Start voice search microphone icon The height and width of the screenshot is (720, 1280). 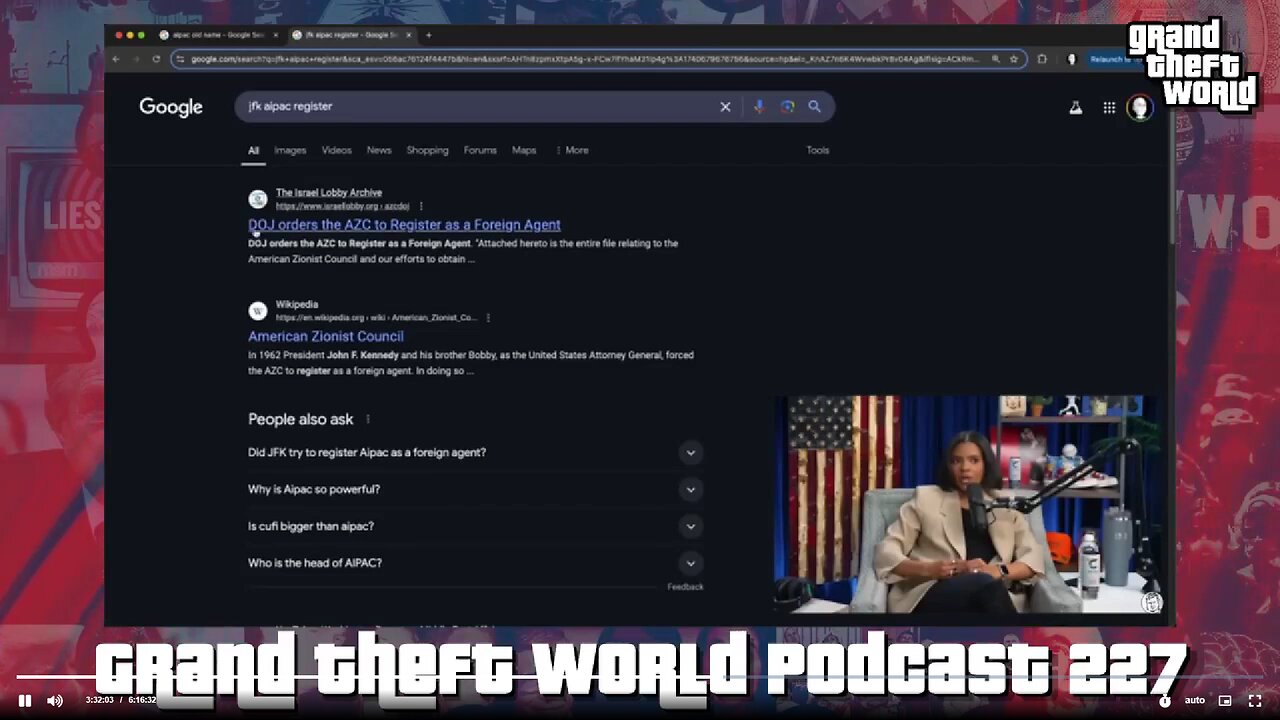click(759, 107)
